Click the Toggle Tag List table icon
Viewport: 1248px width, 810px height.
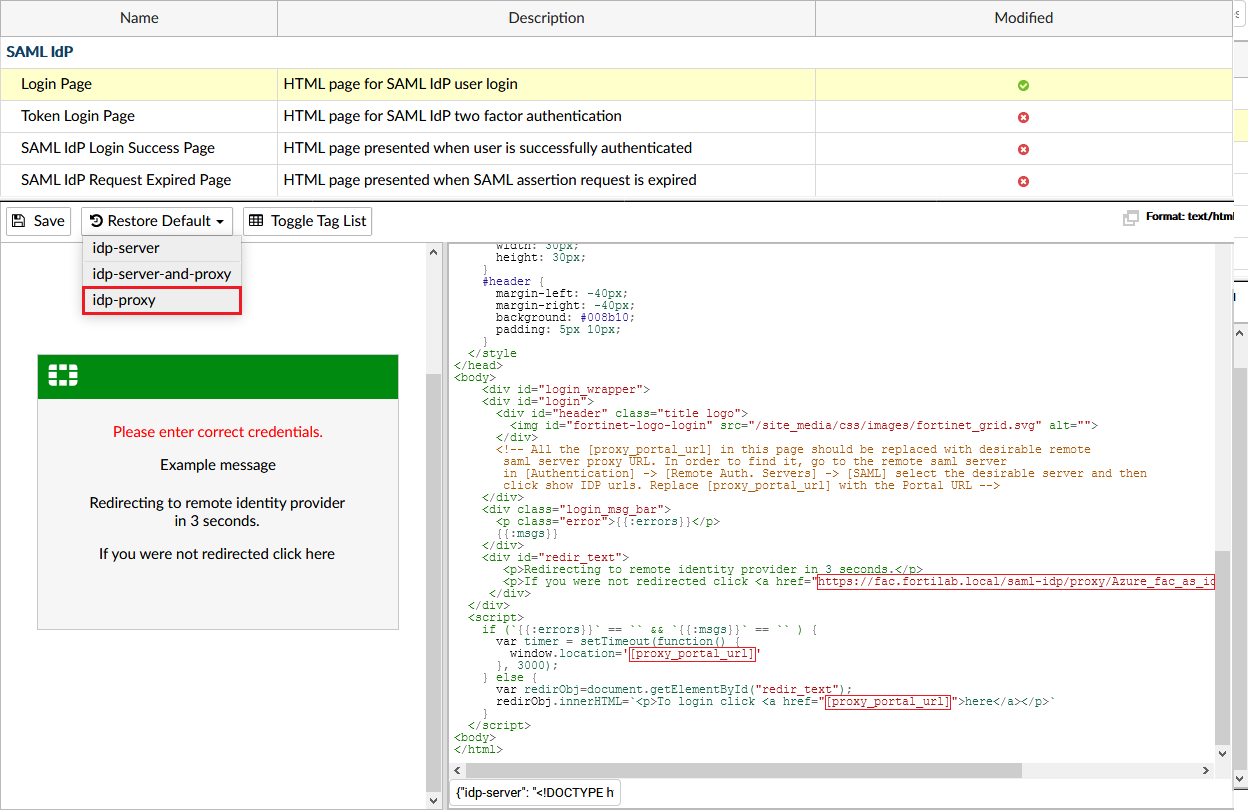(256, 221)
